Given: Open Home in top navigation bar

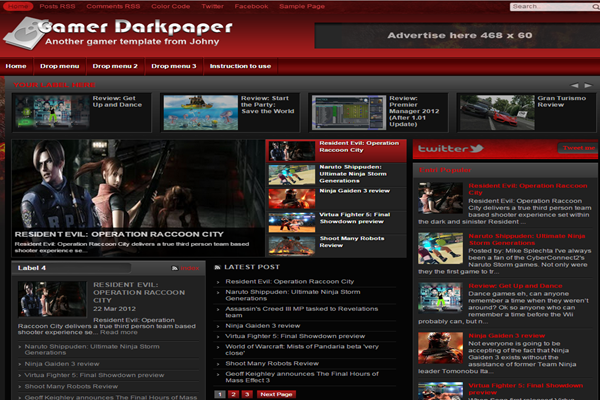Looking at the screenshot, I should 18,6.
